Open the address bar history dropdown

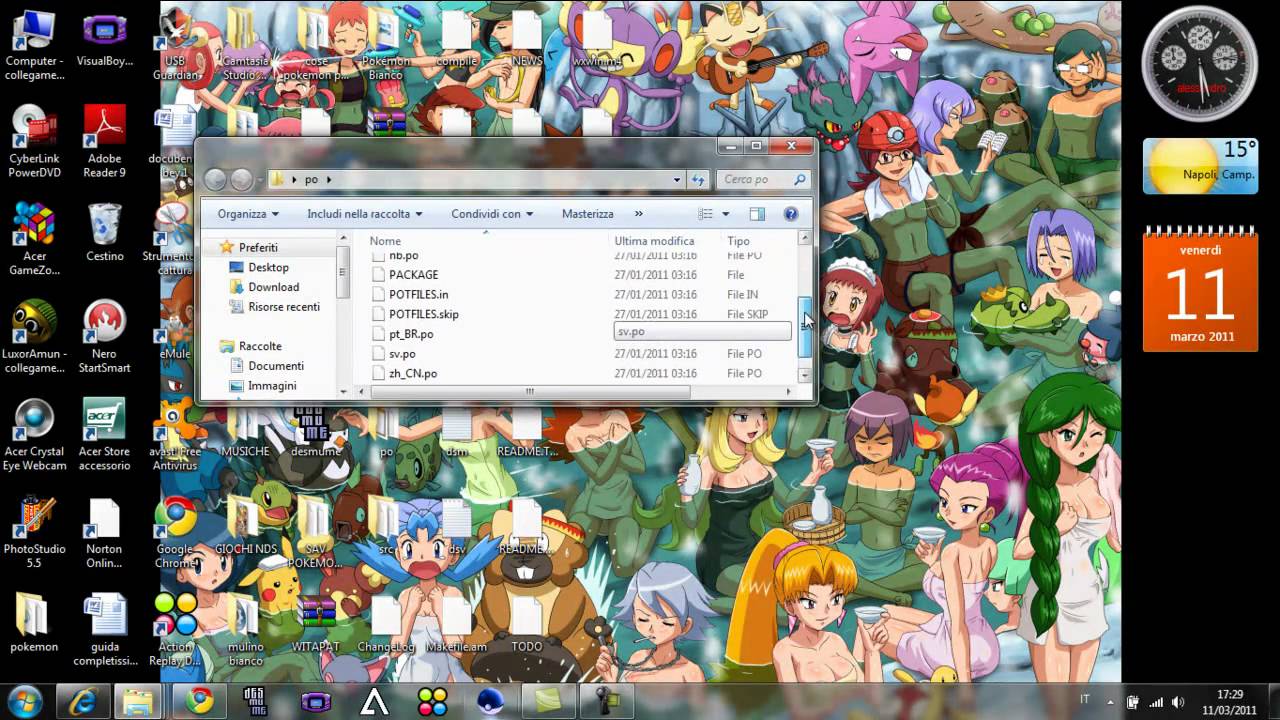click(x=678, y=180)
